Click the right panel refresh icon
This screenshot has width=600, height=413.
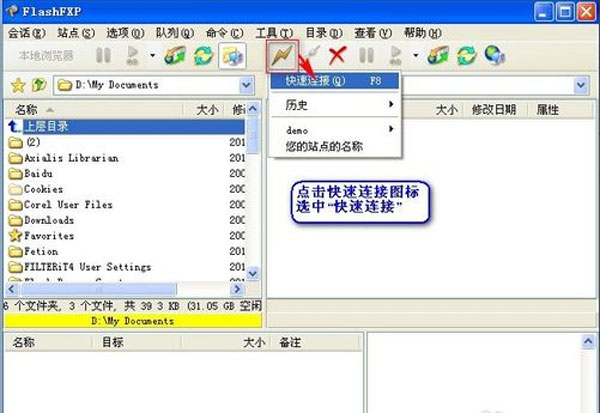[x=466, y=56]
